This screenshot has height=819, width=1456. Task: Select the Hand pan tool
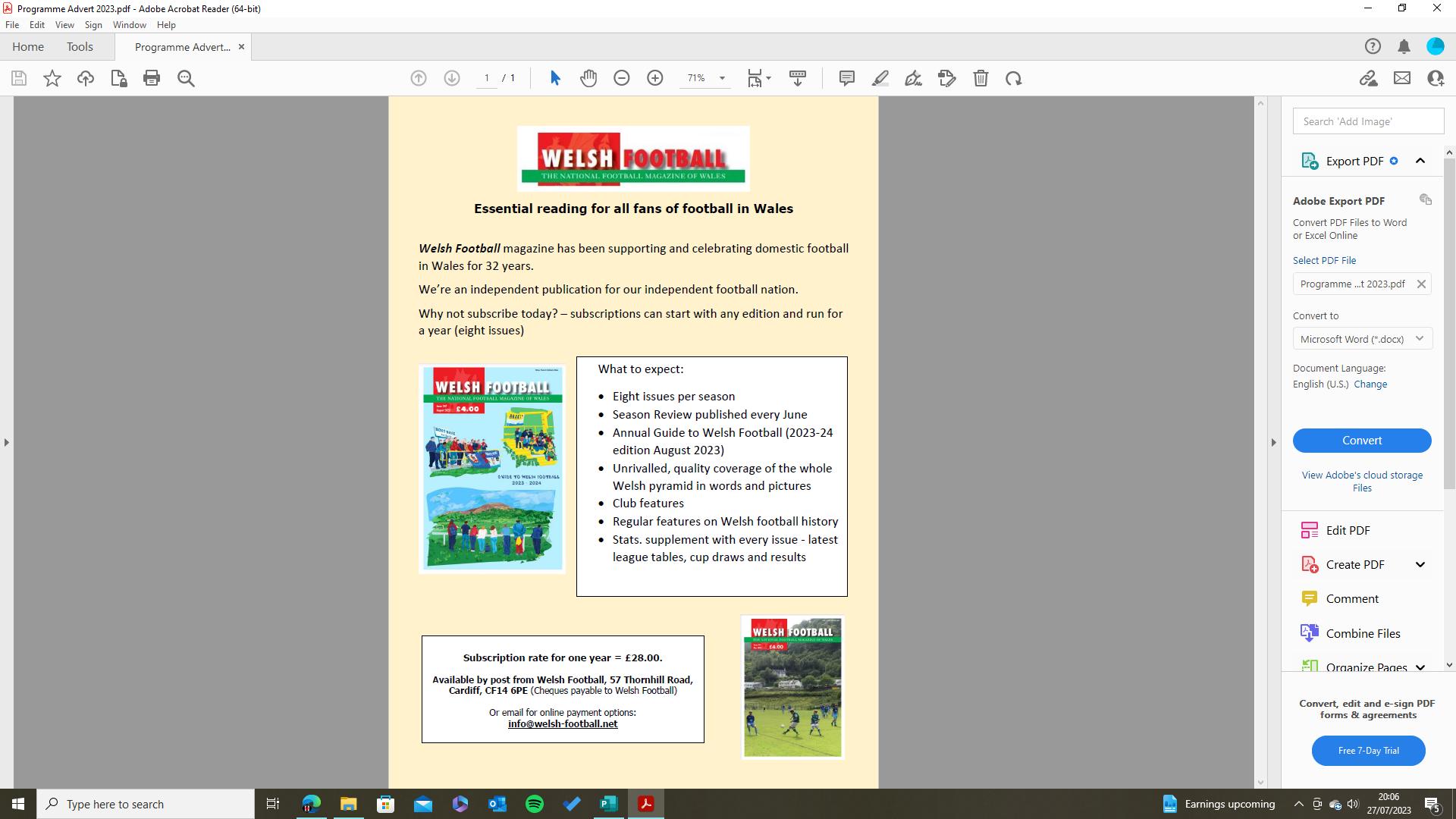tap(588, 78)
